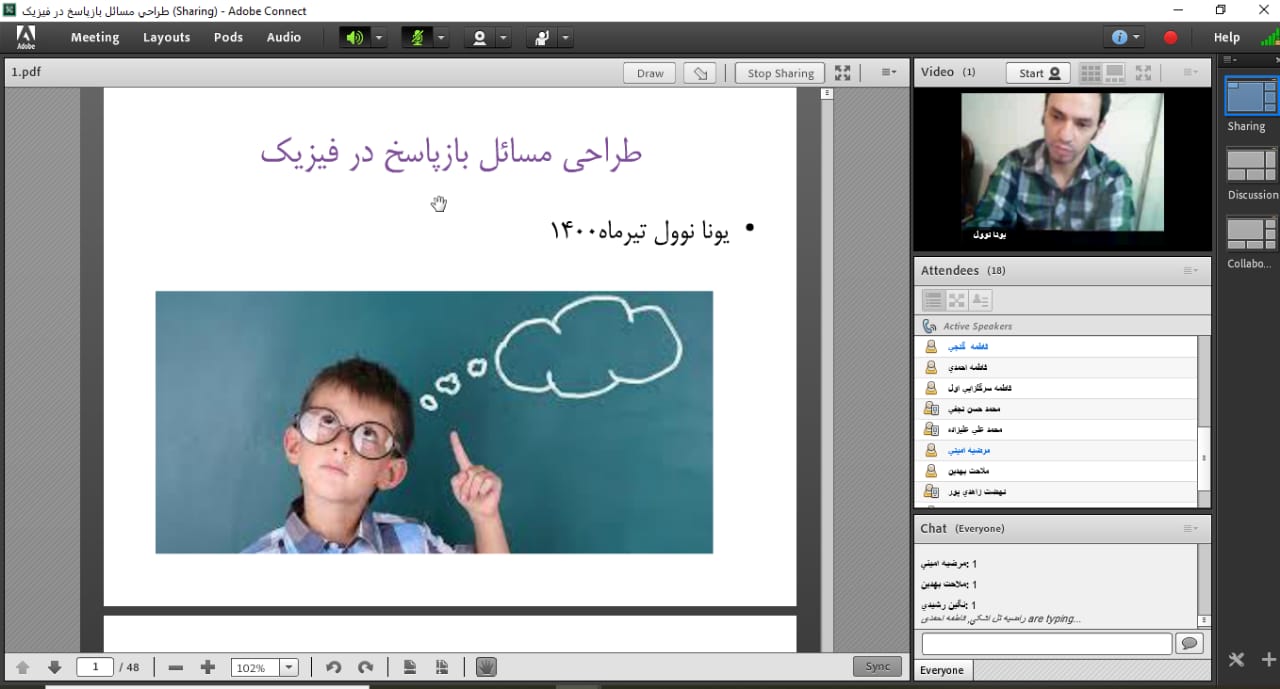Select the Discussion layout thumbnail

pyautogui.click(x=1251, y=166)
